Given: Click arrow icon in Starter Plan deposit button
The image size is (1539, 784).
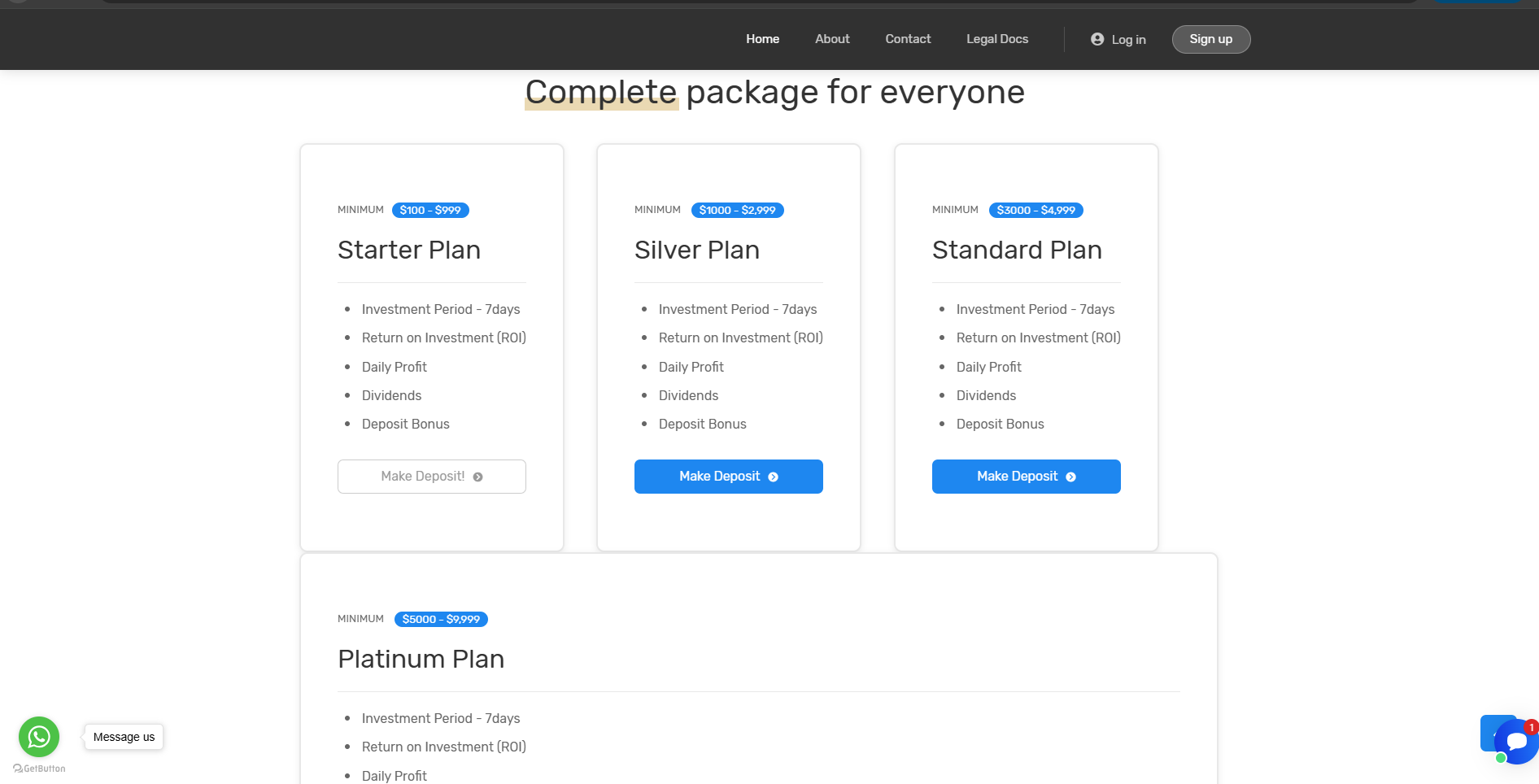Looking at the screenshot, I should coord(478,477).
